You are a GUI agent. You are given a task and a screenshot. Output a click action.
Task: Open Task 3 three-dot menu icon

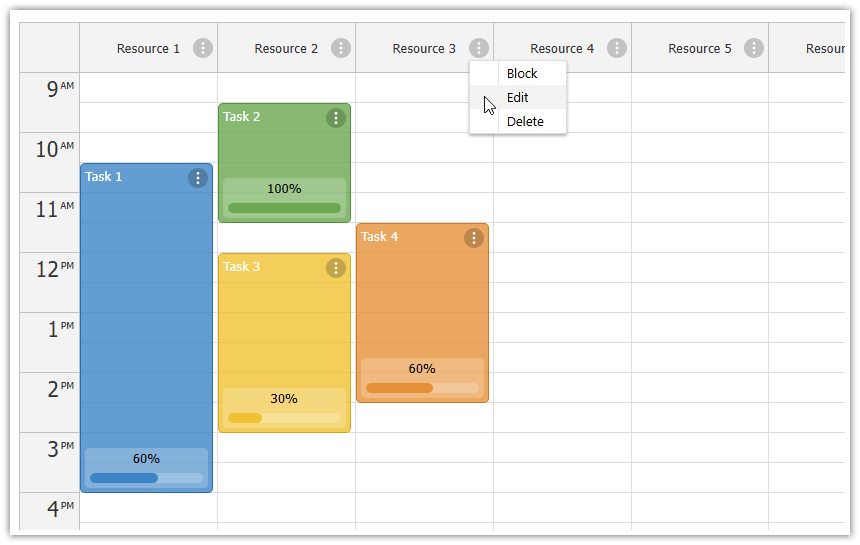[336, 268]
